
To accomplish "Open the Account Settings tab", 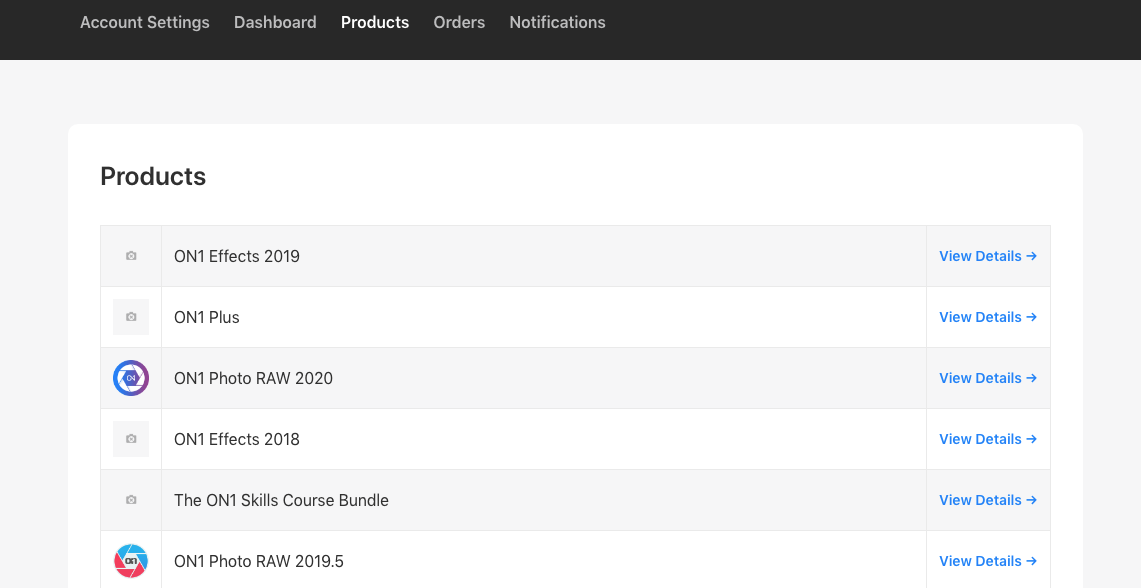I will click(145, 22).
